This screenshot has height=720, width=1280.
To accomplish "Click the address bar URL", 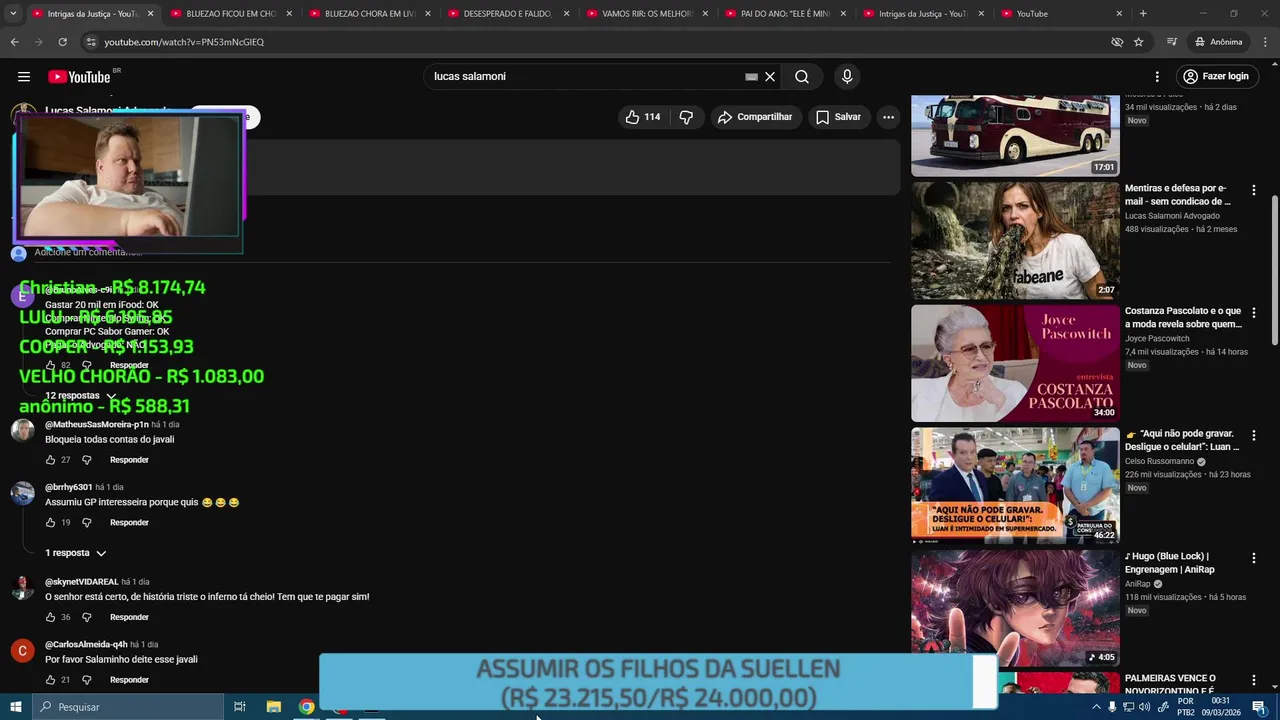I will tap(184, 42).
